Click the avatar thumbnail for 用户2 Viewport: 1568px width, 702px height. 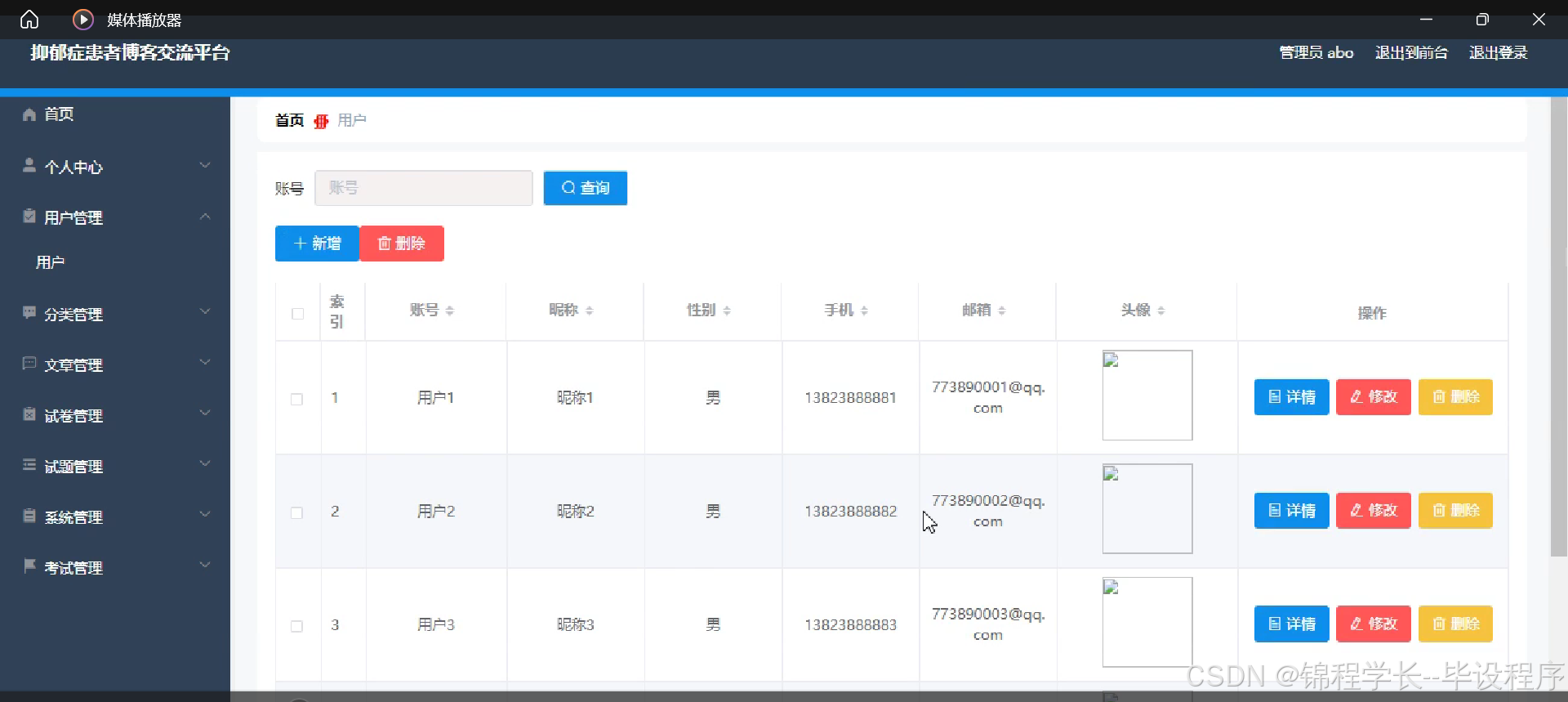tap(1147, 509)
